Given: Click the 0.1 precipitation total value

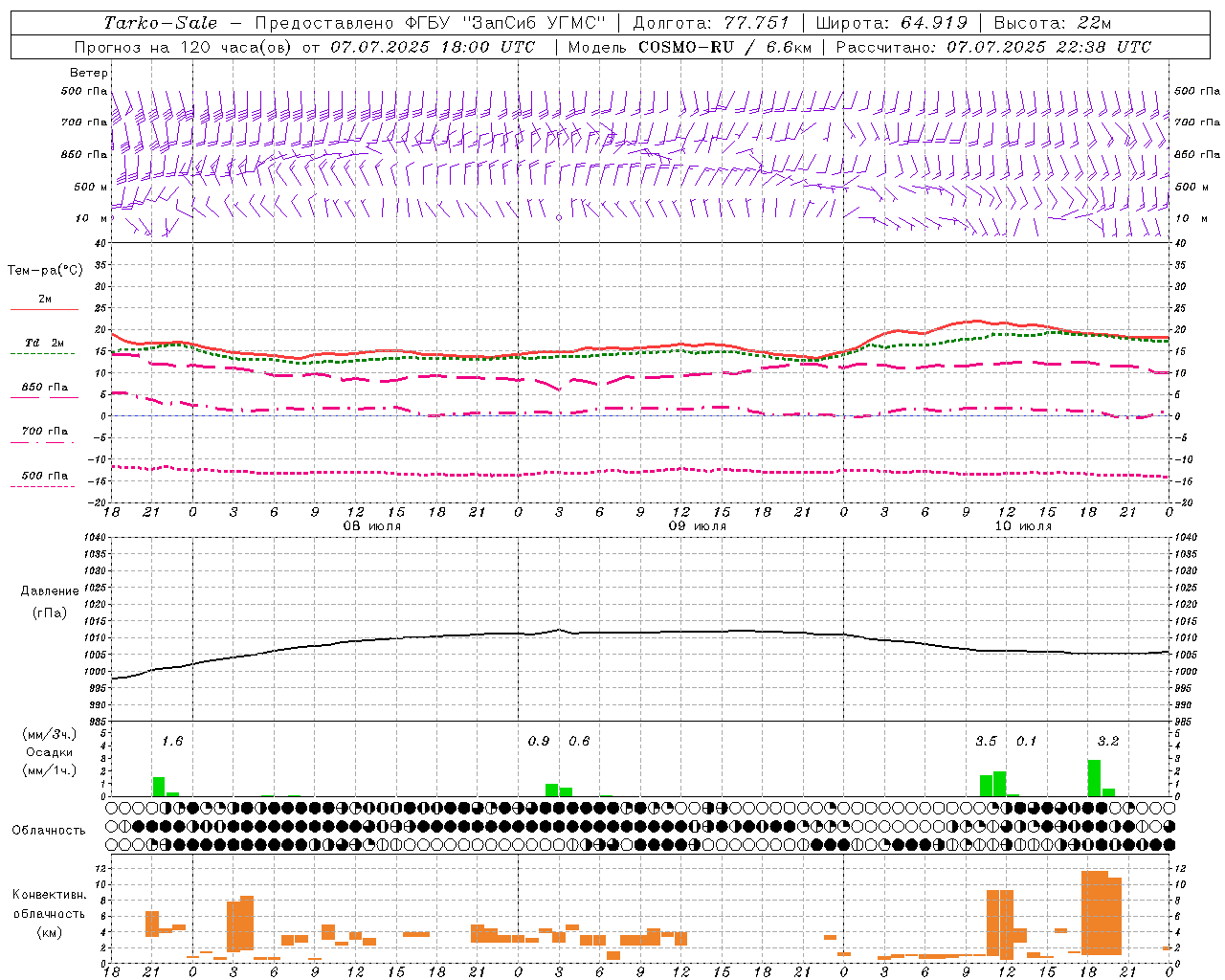Looking at the screenshot, I should [1026, 741].
